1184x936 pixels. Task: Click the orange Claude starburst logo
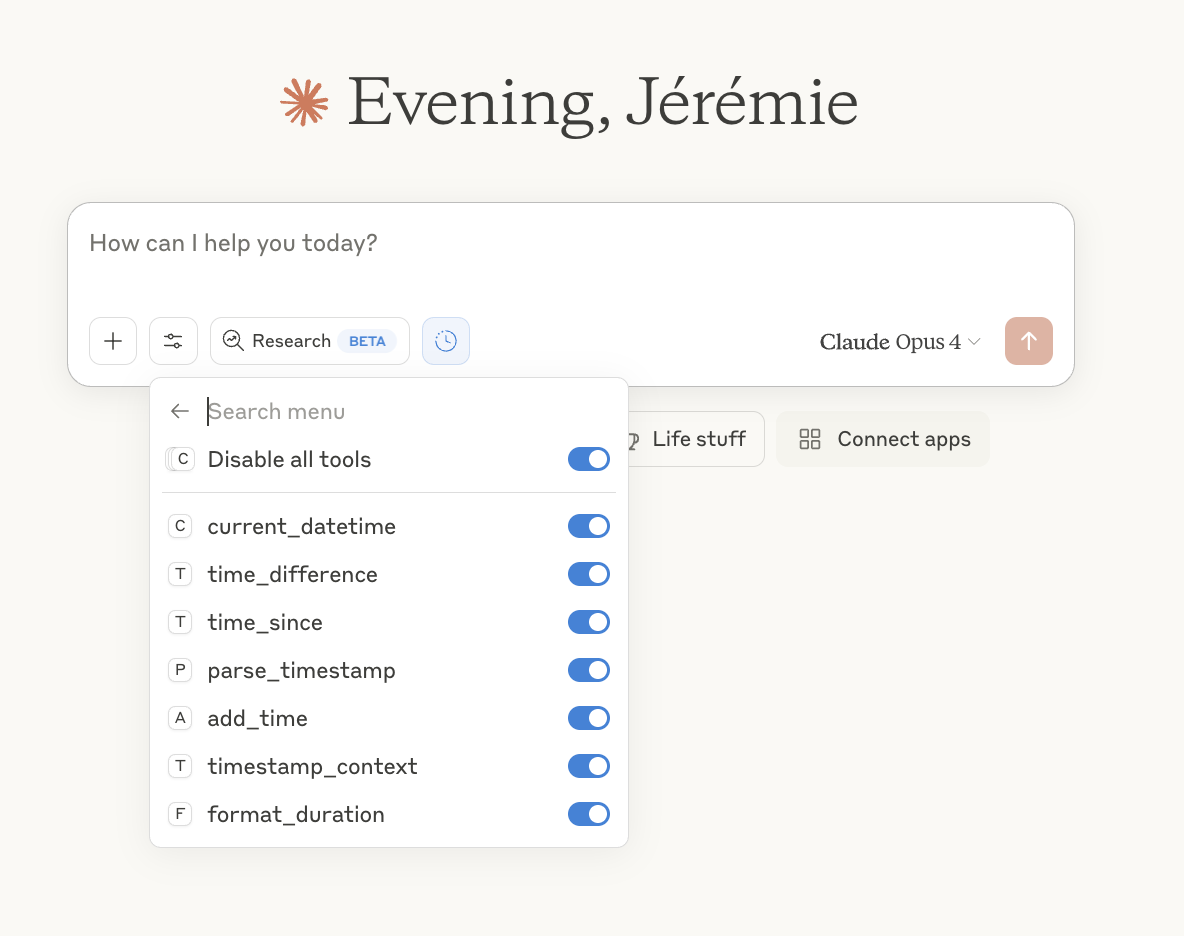click(x=304, y=102)
